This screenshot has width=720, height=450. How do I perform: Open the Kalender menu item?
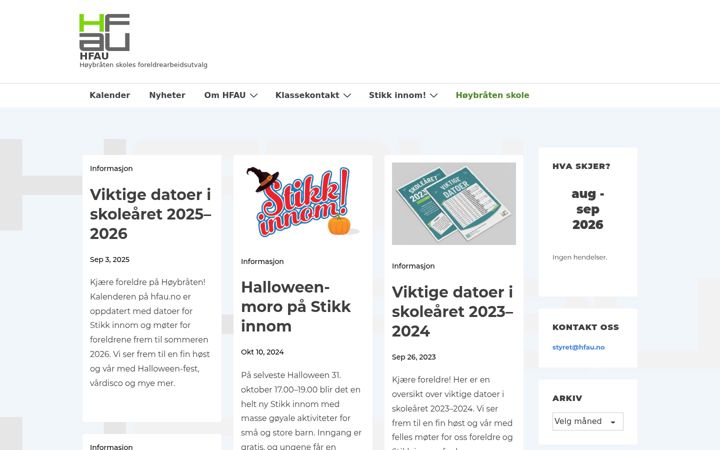(109, 96)
